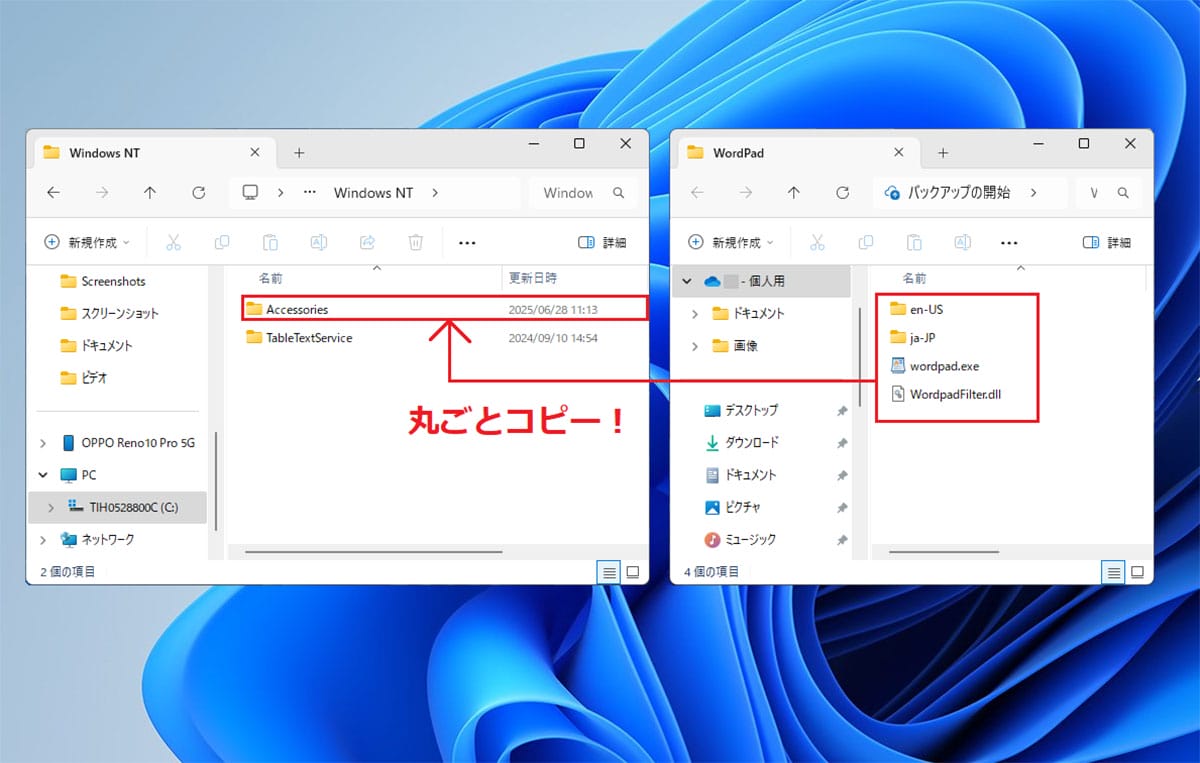This screenshot has width=1200, height=763.
Task: Open See more (…) in WordPad toolbar
Action: [x=1010, y=242]
